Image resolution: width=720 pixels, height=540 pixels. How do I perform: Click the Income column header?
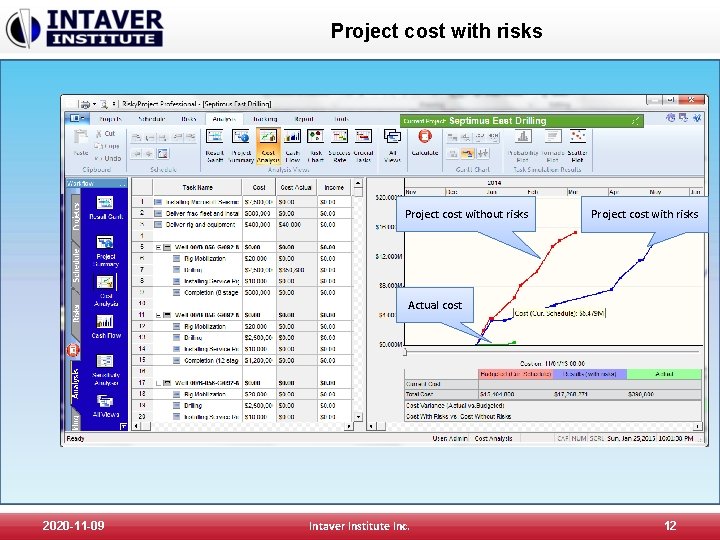tap(334, 187)
